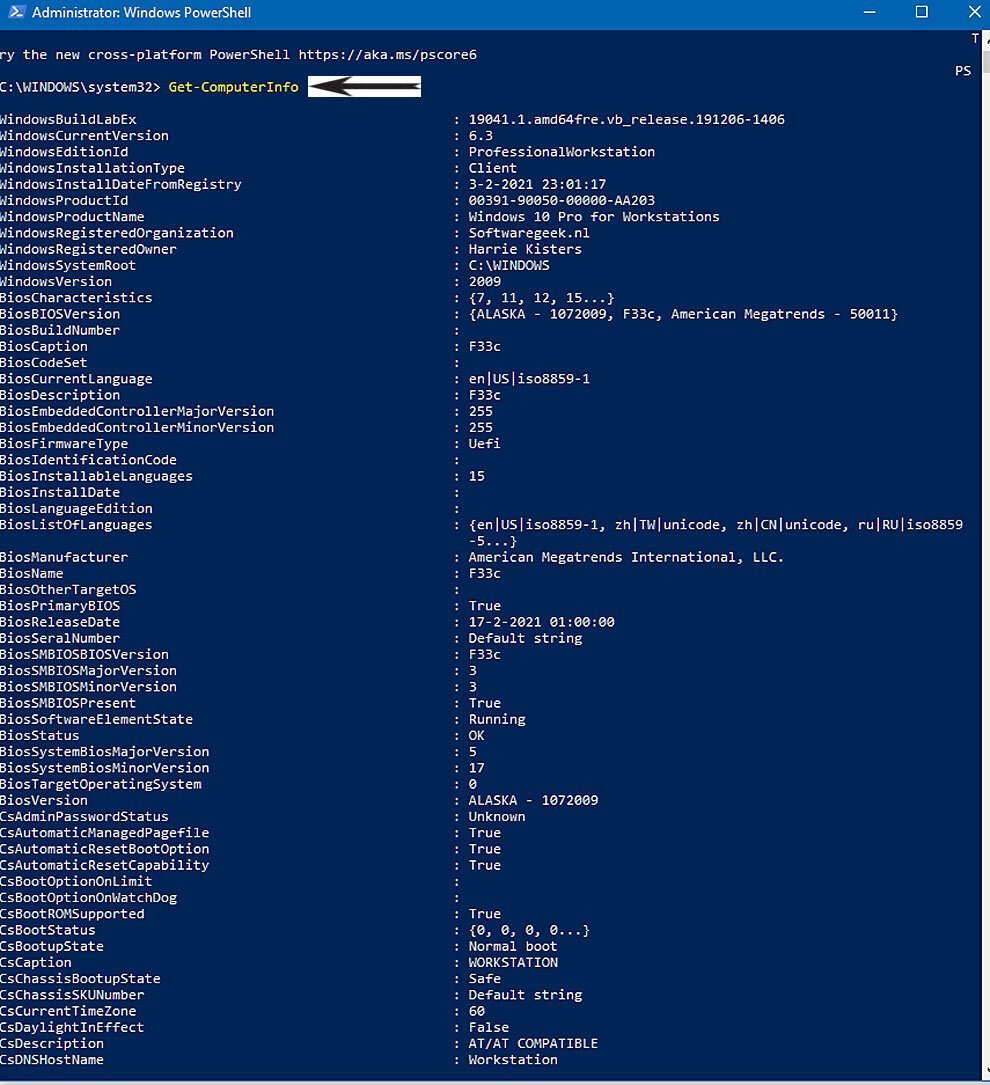990x1085 pixels.
Task: Click the CsChassisSKUNumber property name
Action: click(x=72, y=995)
